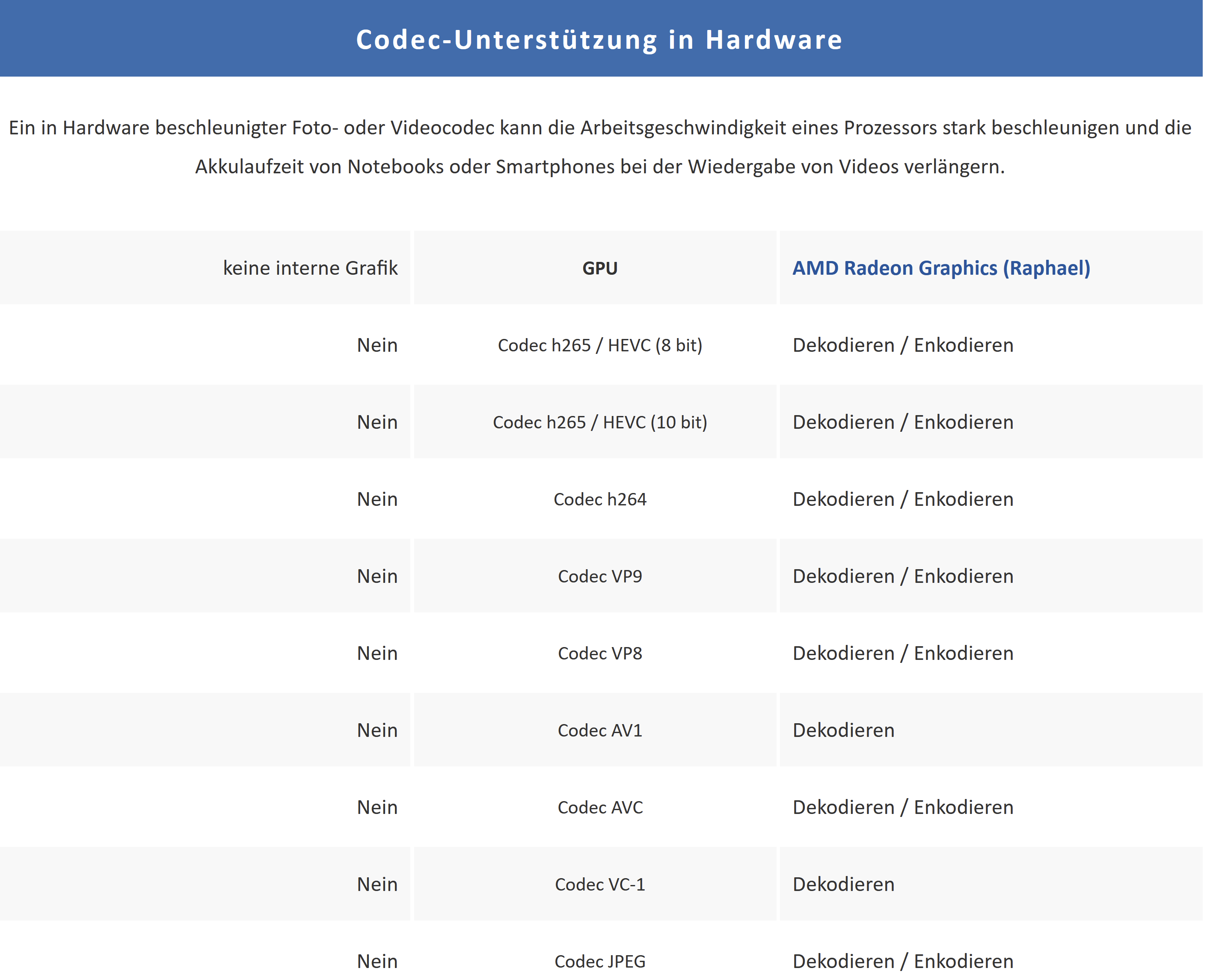1210x980 pixels.
Task: Click the Codec VP9 row label
Action: [599, 576]
